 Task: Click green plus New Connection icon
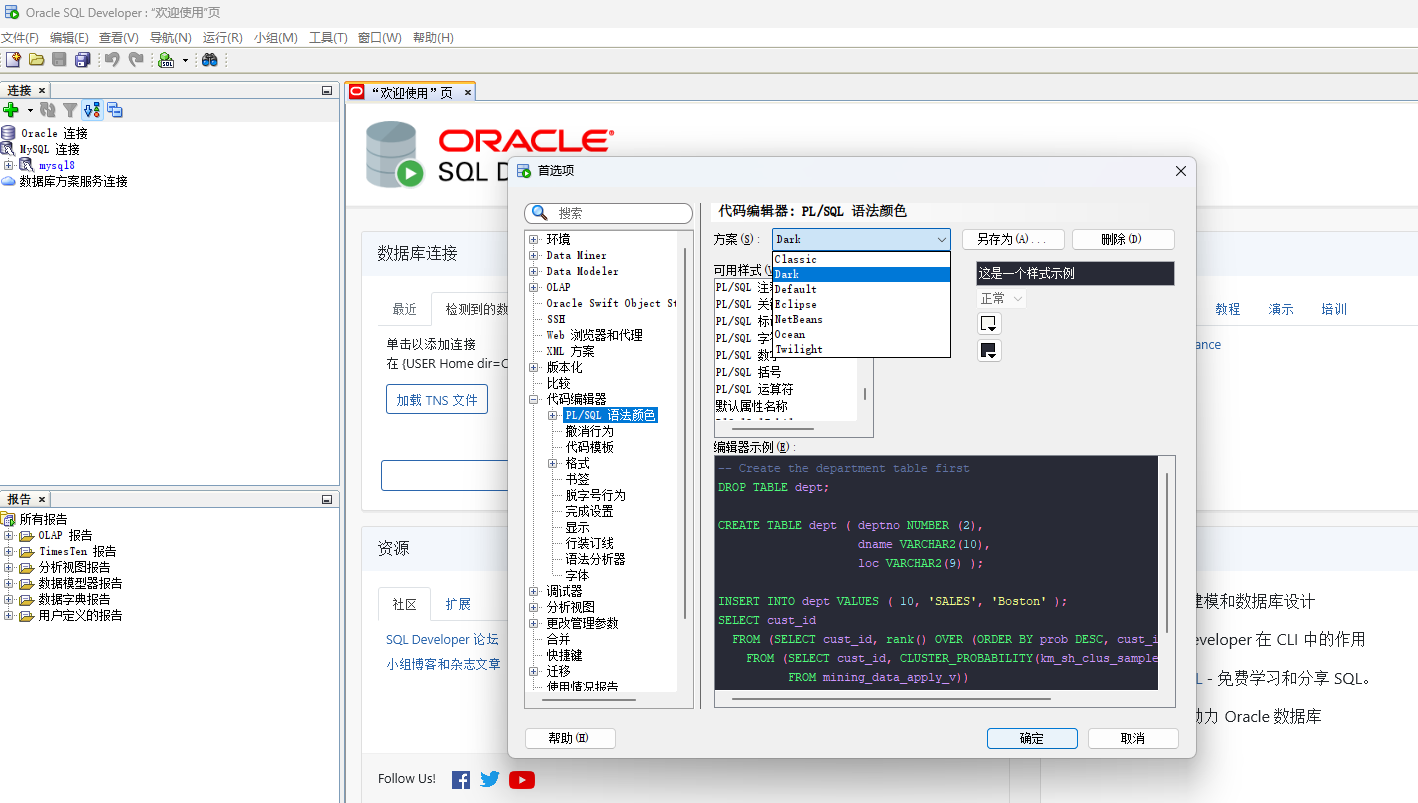tap(11, 110)
